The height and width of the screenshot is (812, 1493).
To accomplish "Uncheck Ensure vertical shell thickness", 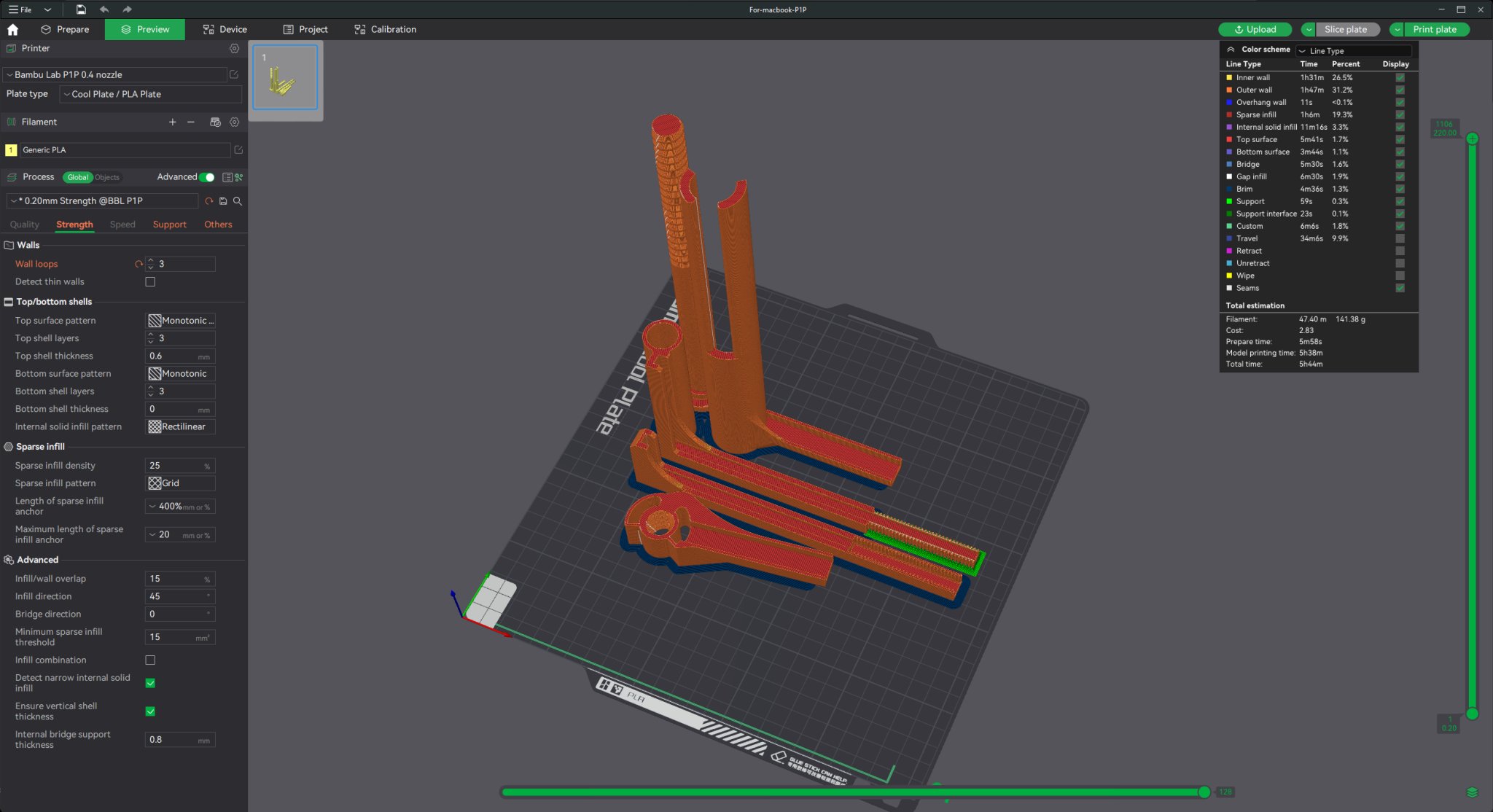I will (x=150, y=711).
